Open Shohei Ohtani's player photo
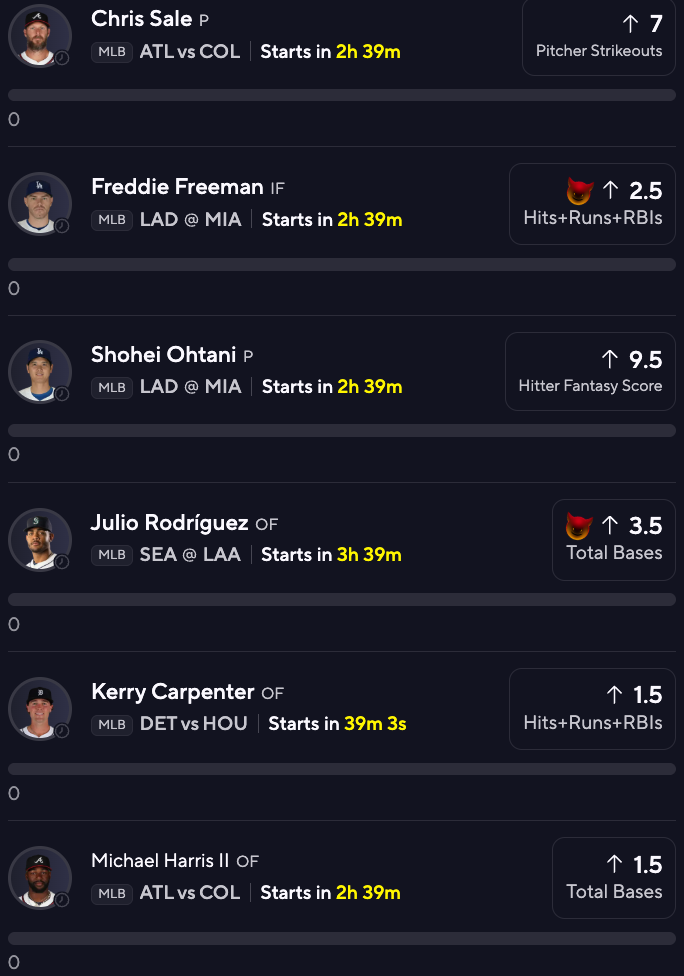This screenshot has width=684, height=976. (39, 371)
